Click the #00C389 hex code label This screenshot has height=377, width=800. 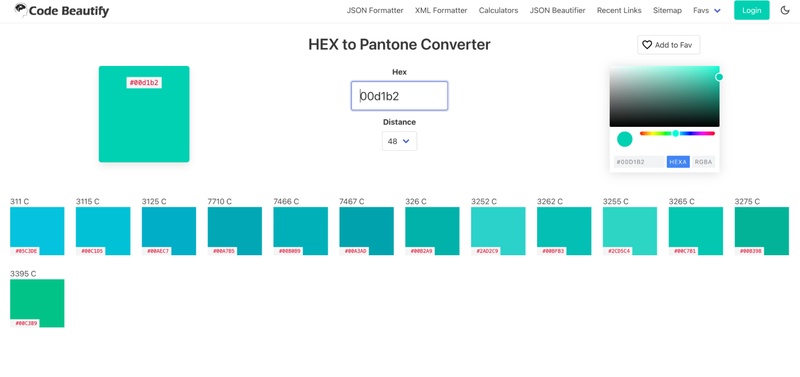25,323
